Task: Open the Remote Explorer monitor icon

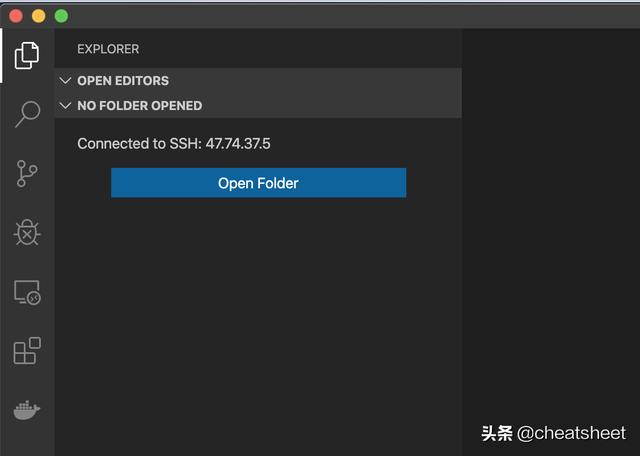Action: (x=27, y=292)
